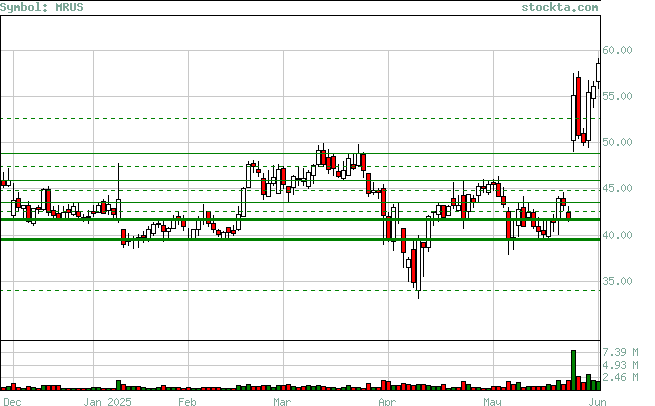
Task: Click the 45.00 price axis label
Action: tap(617, 188)
